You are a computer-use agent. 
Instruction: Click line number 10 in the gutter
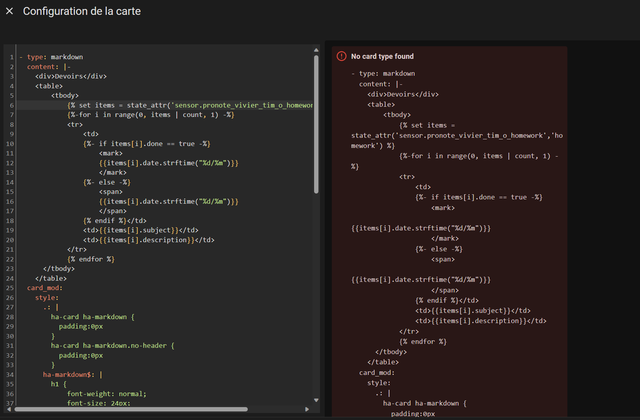pos(10,144)
